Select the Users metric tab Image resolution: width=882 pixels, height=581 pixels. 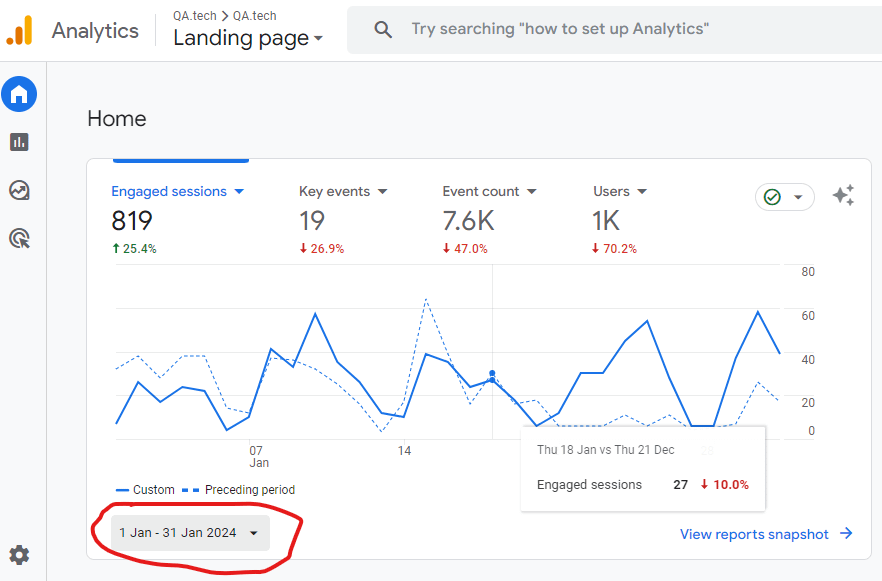pyautogui.click(x=620, y=191)
